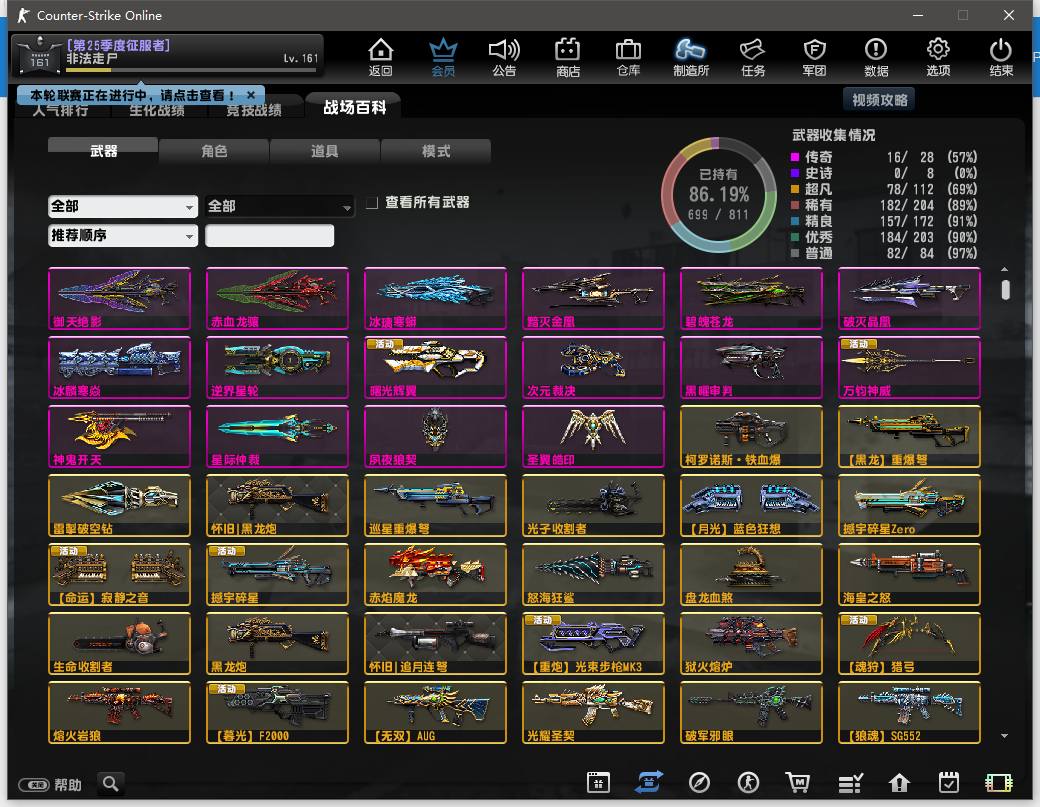Click the 86.19% collection progress ring
This screenshot has width=1040, height=807.
(x=719, y=194)
